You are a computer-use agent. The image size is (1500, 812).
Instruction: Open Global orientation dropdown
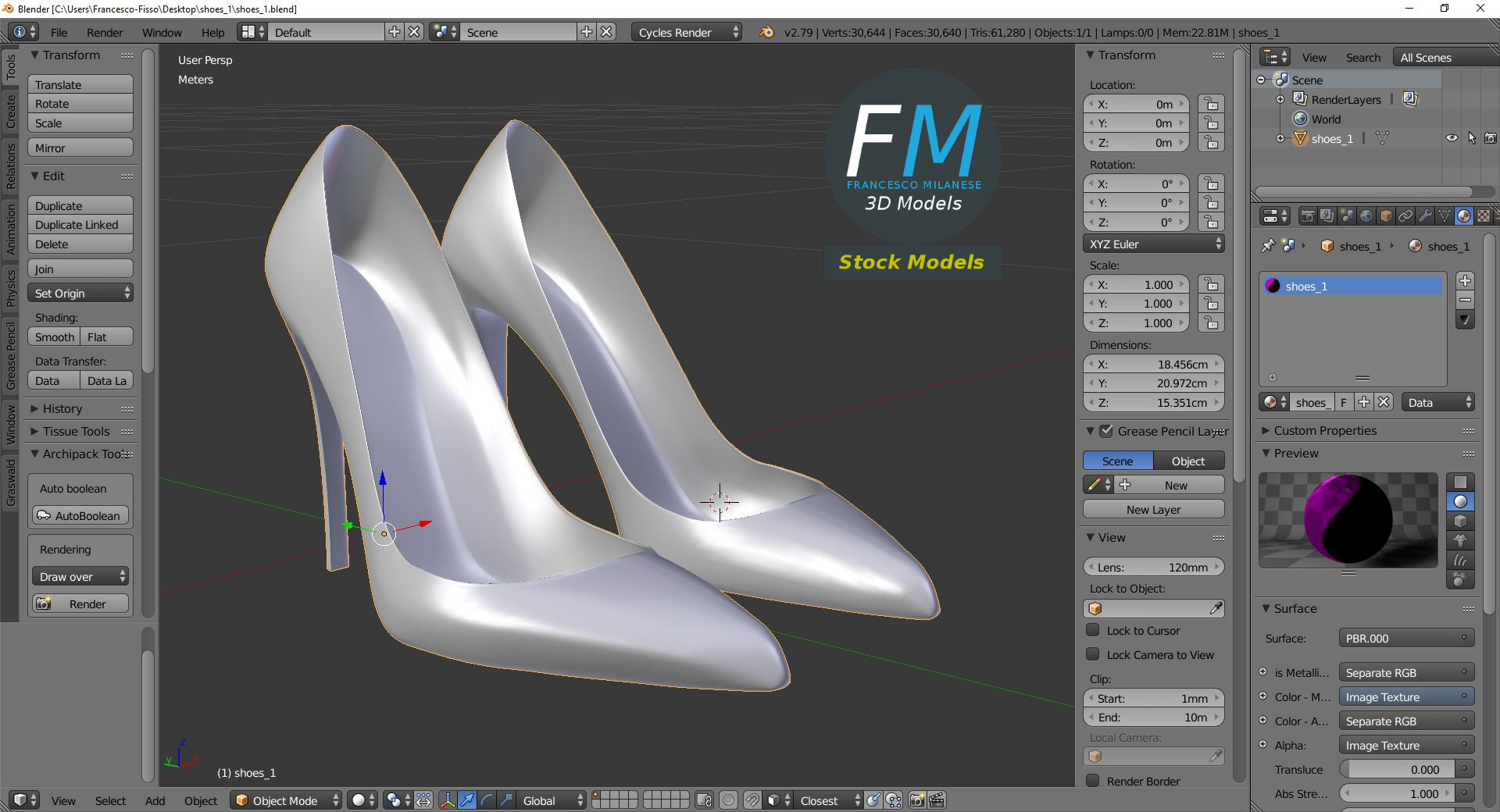click(552, 800)
